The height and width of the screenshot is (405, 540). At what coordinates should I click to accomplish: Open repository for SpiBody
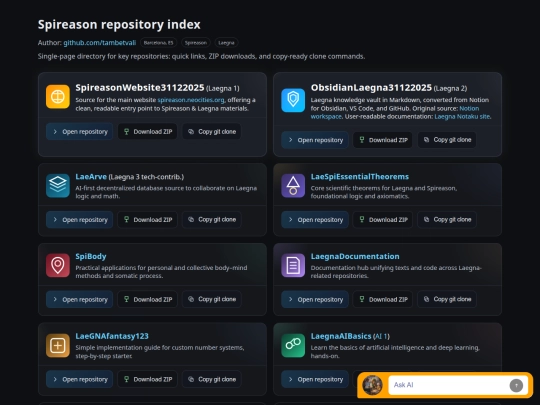pyautogui.click(x=80, y=300)
